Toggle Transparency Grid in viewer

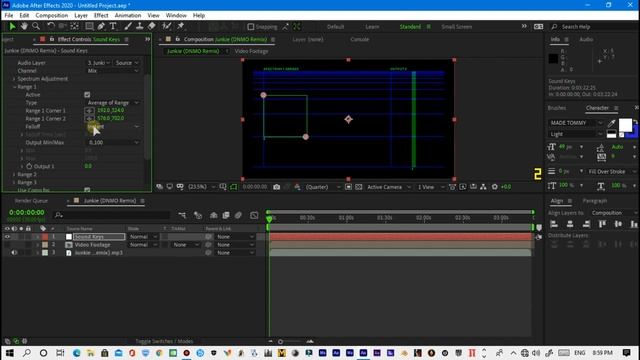[358, 187]
